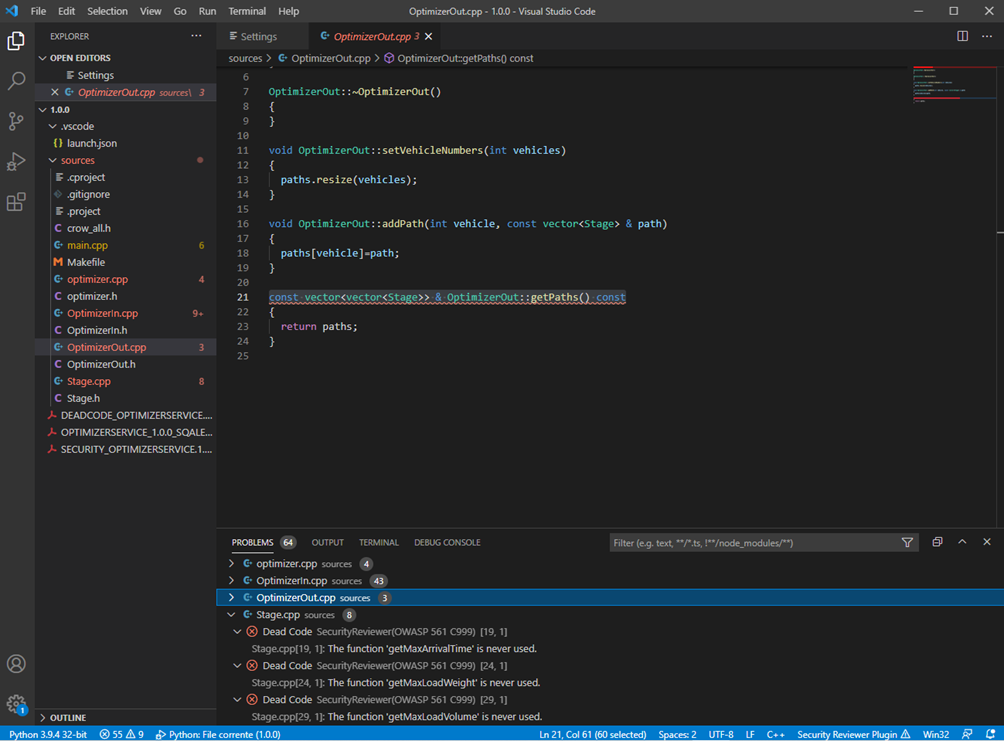This screenshot has width=1004, height=741.
Task: Open the Extensions view
Action: pos(15,202)
